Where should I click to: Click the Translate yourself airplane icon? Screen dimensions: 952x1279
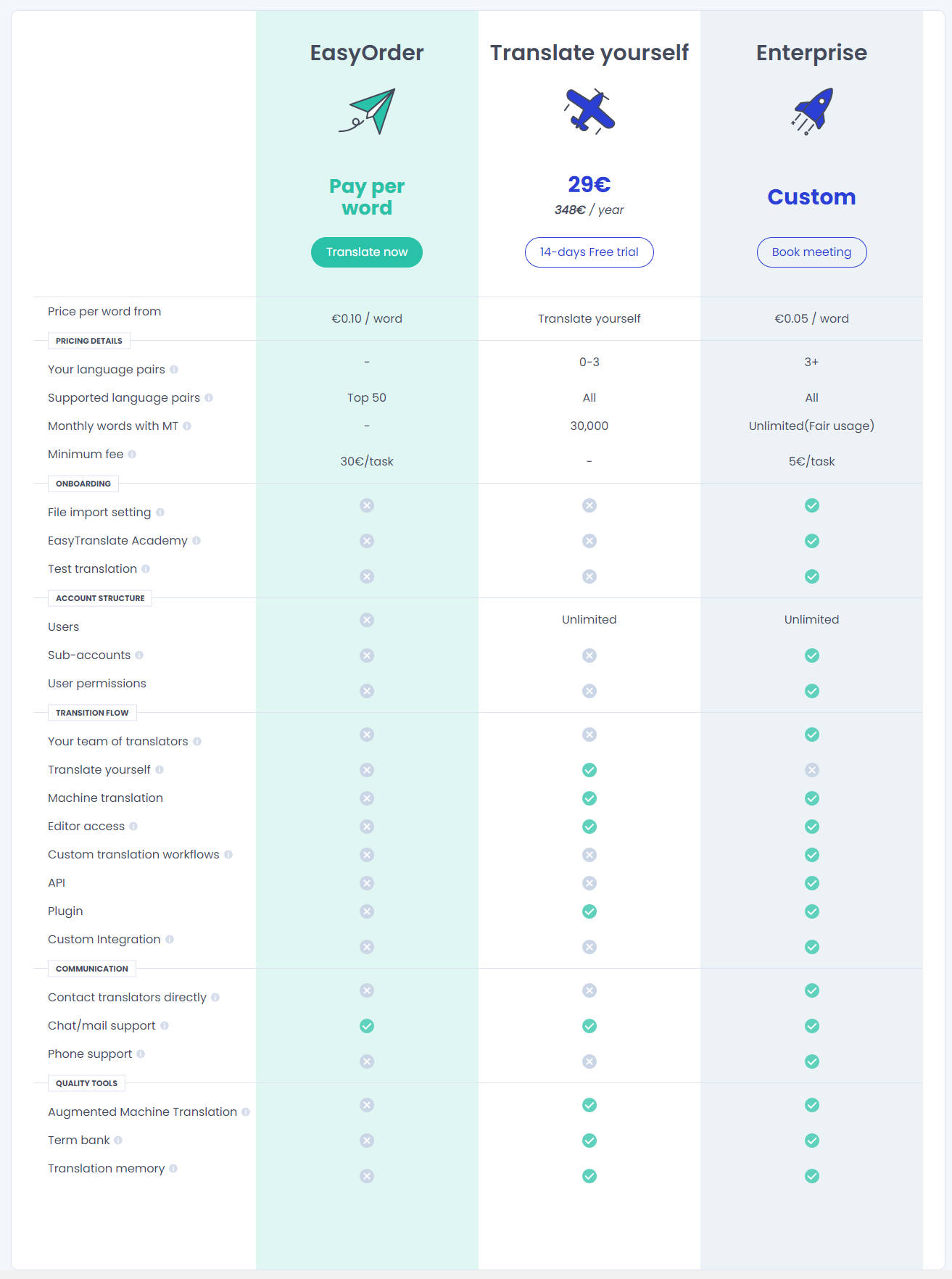pos(589,110)
